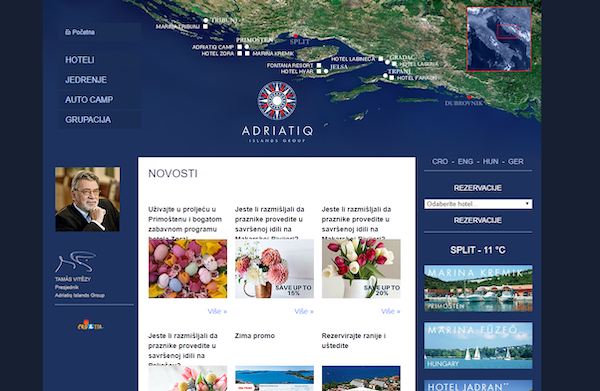600x391 pixels.
Task: Click the Hotel Labineca map marker square
Action: (381, 59)
